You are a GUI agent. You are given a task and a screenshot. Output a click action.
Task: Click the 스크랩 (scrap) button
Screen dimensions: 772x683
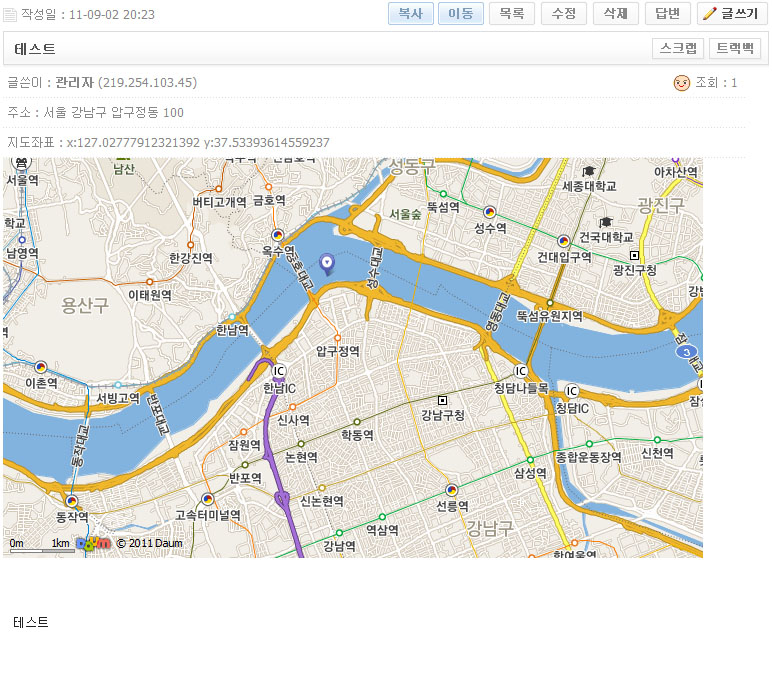677,48
